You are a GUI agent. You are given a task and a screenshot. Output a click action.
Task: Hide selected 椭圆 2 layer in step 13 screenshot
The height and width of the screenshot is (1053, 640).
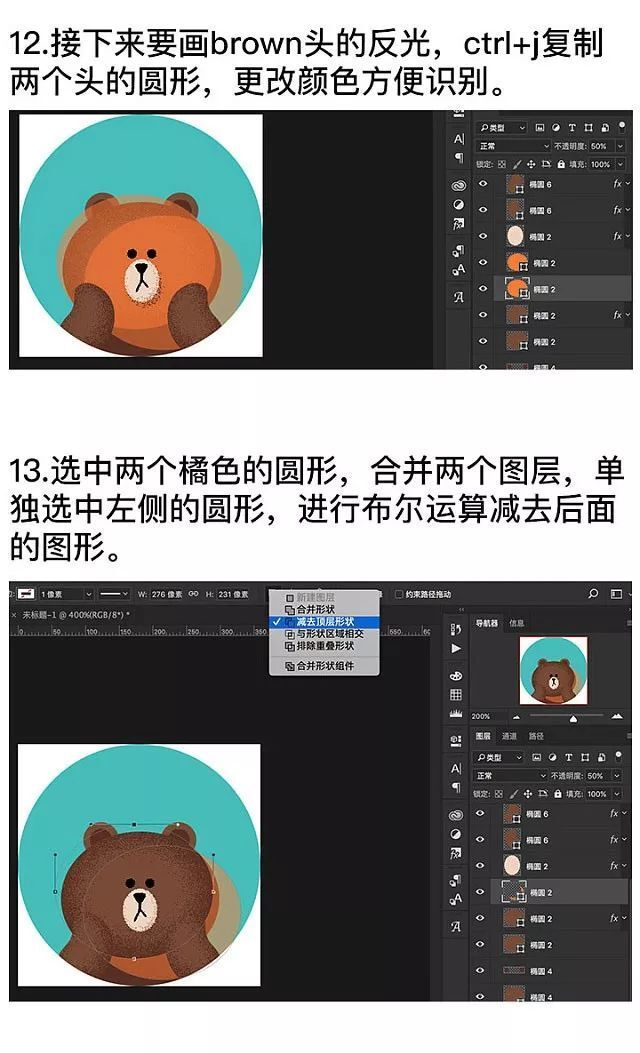point(479,892)
